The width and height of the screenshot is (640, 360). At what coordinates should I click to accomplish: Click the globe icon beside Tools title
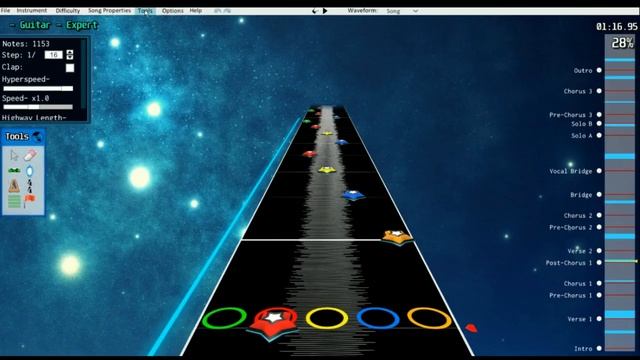click(x=37, y=137)
